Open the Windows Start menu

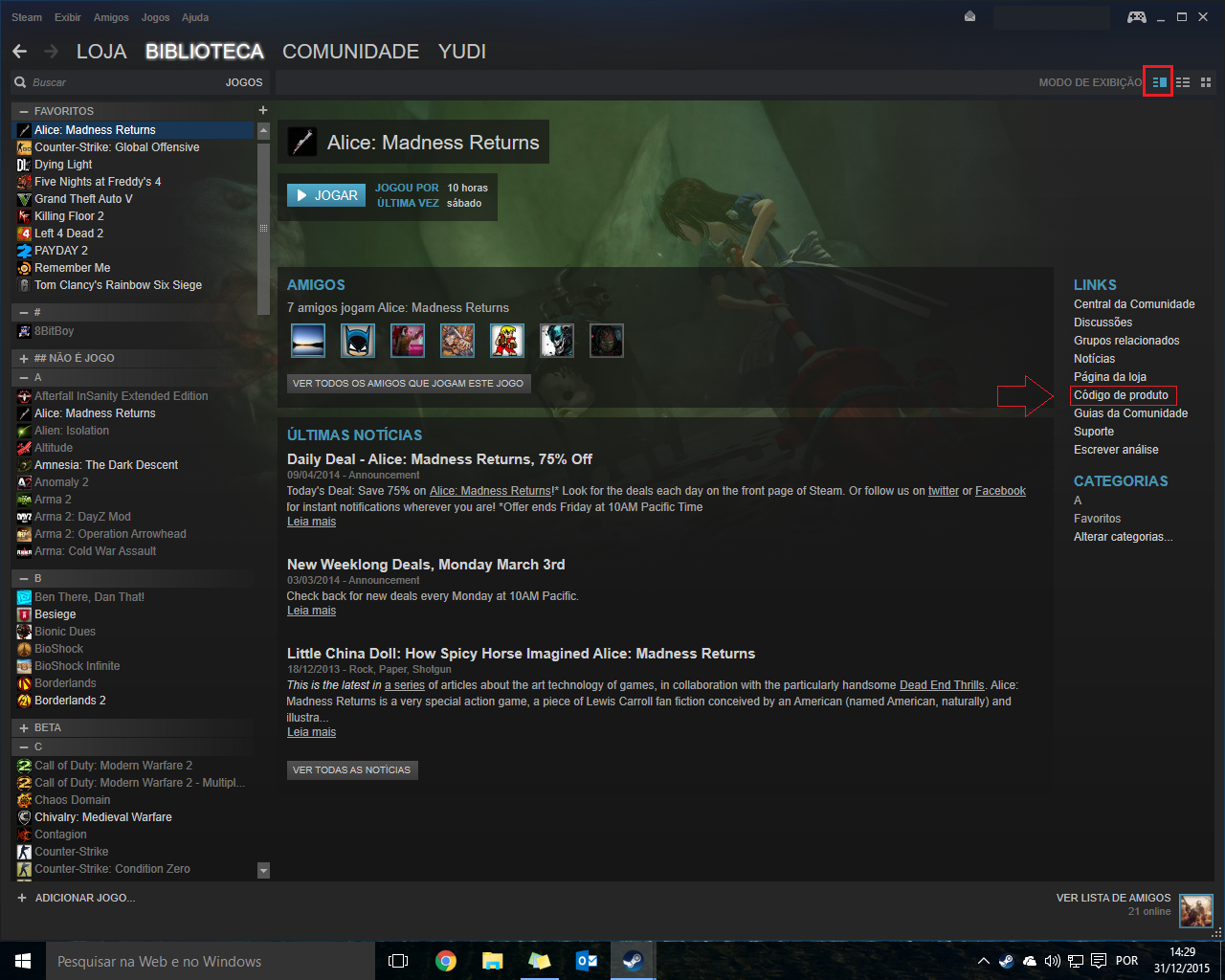(23, 961)
